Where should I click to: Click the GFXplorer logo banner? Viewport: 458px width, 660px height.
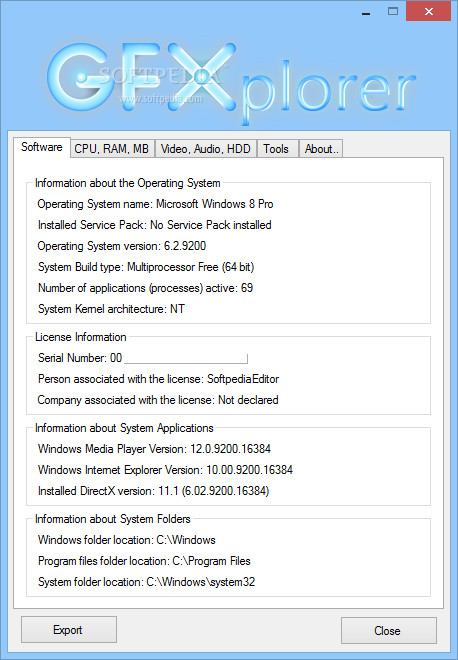(x=231, y=82)
